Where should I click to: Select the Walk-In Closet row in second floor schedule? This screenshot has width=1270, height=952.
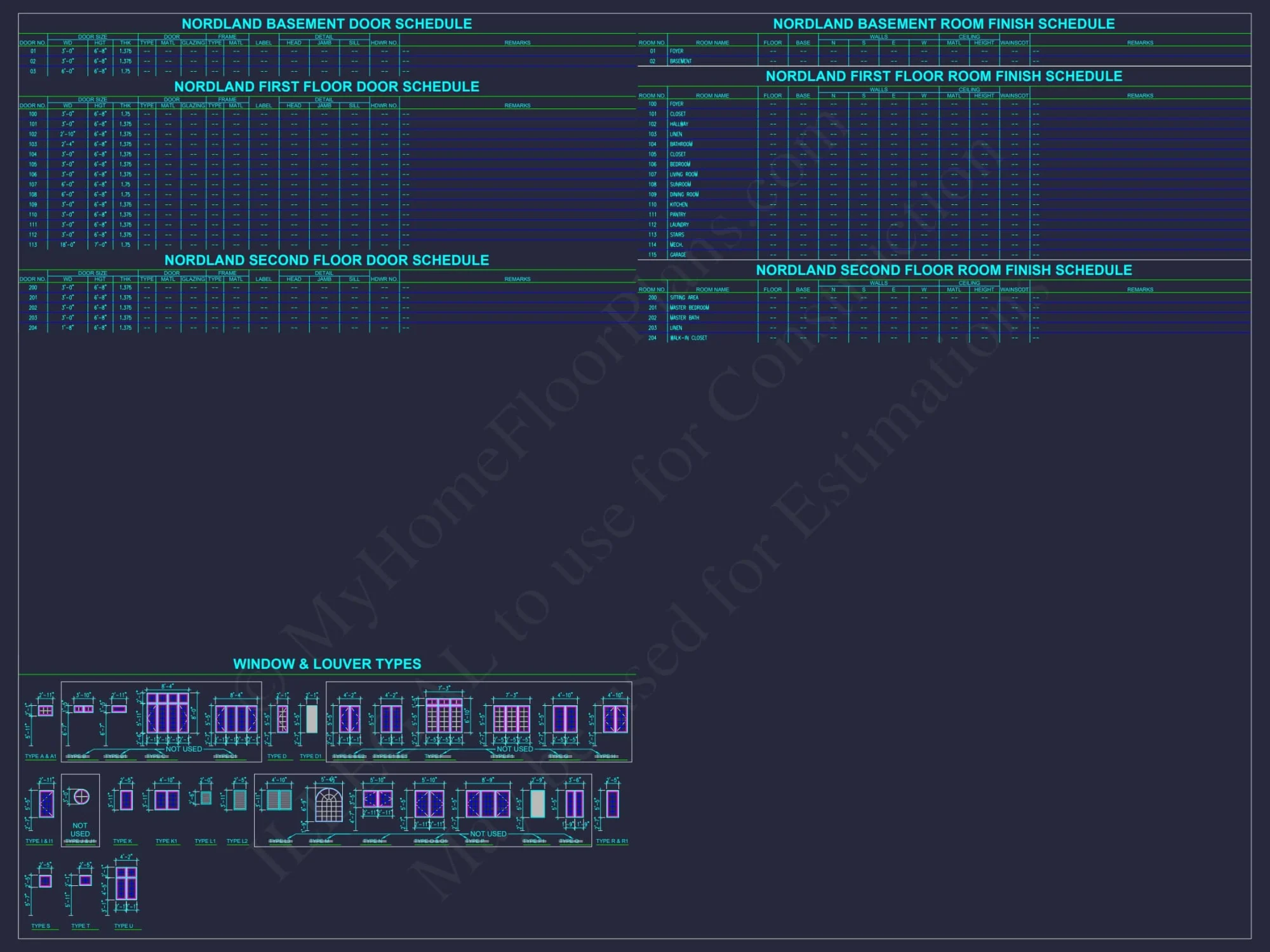[x=688, y=338]
